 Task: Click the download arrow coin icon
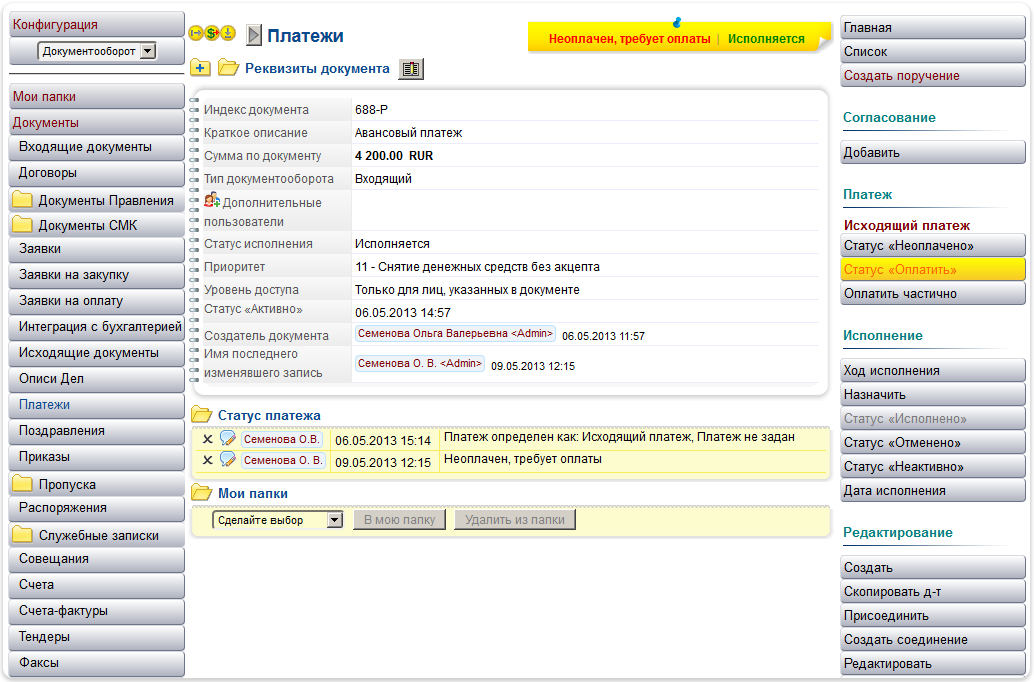(228, 34)
